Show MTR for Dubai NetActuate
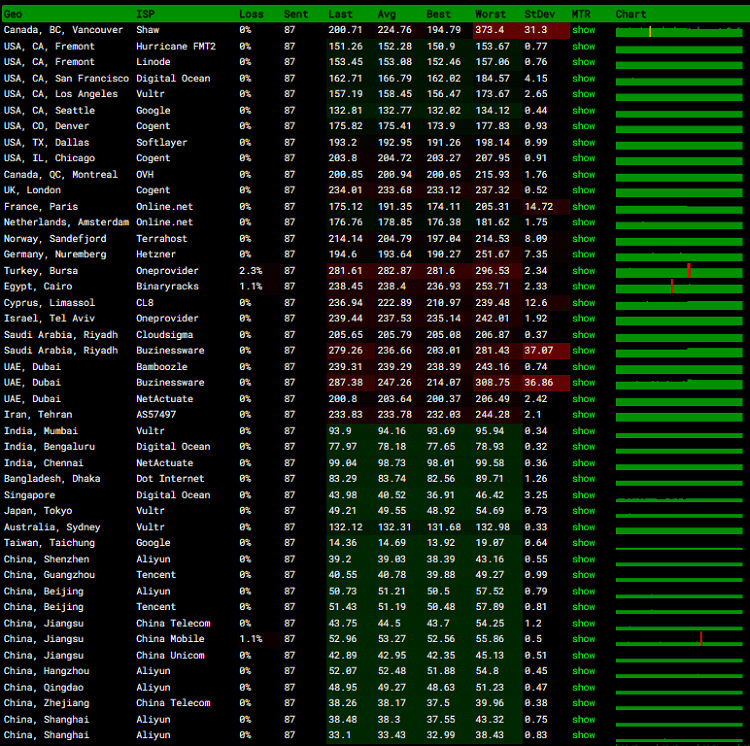Screen dimensions: 750x746 [x=584, y=399]
